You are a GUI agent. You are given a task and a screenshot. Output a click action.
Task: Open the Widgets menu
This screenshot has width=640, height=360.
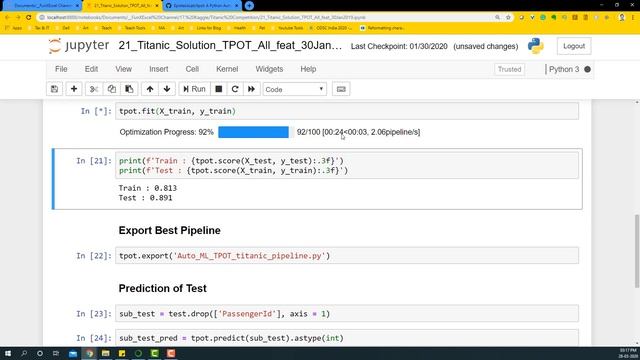[x=269, y=69]
